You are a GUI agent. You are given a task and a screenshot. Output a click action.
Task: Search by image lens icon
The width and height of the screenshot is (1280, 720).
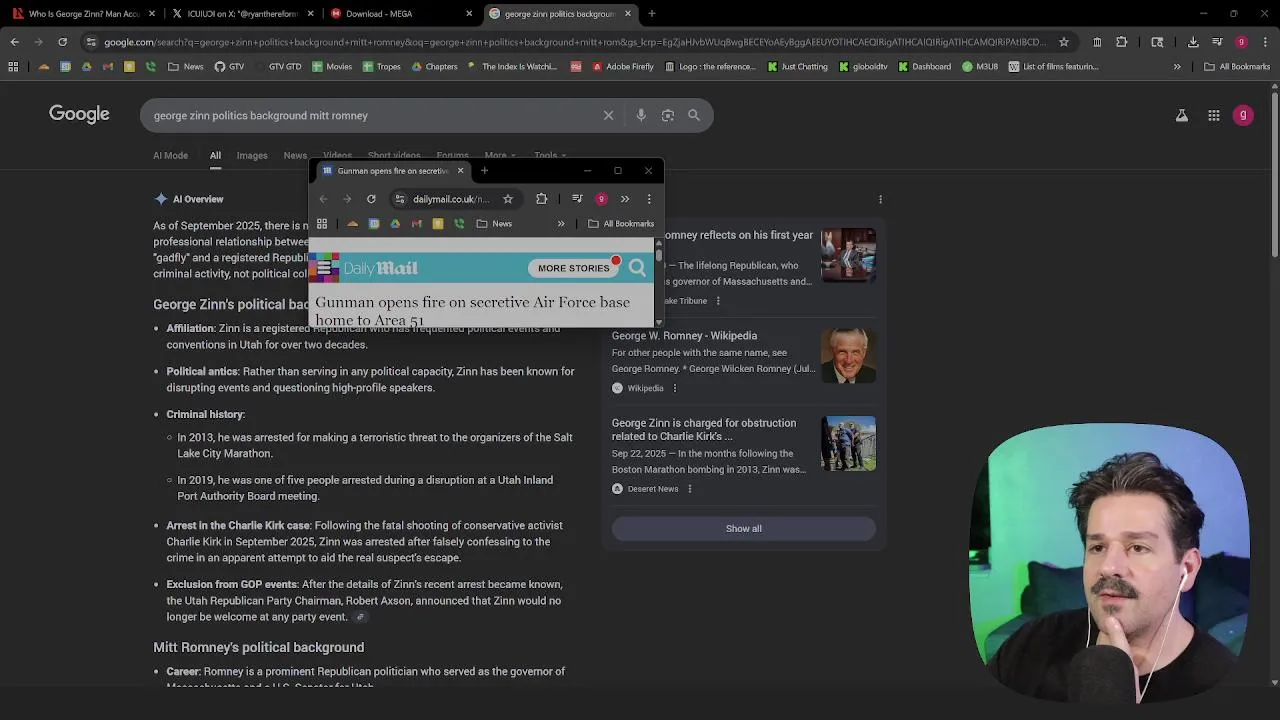point(668,115)
